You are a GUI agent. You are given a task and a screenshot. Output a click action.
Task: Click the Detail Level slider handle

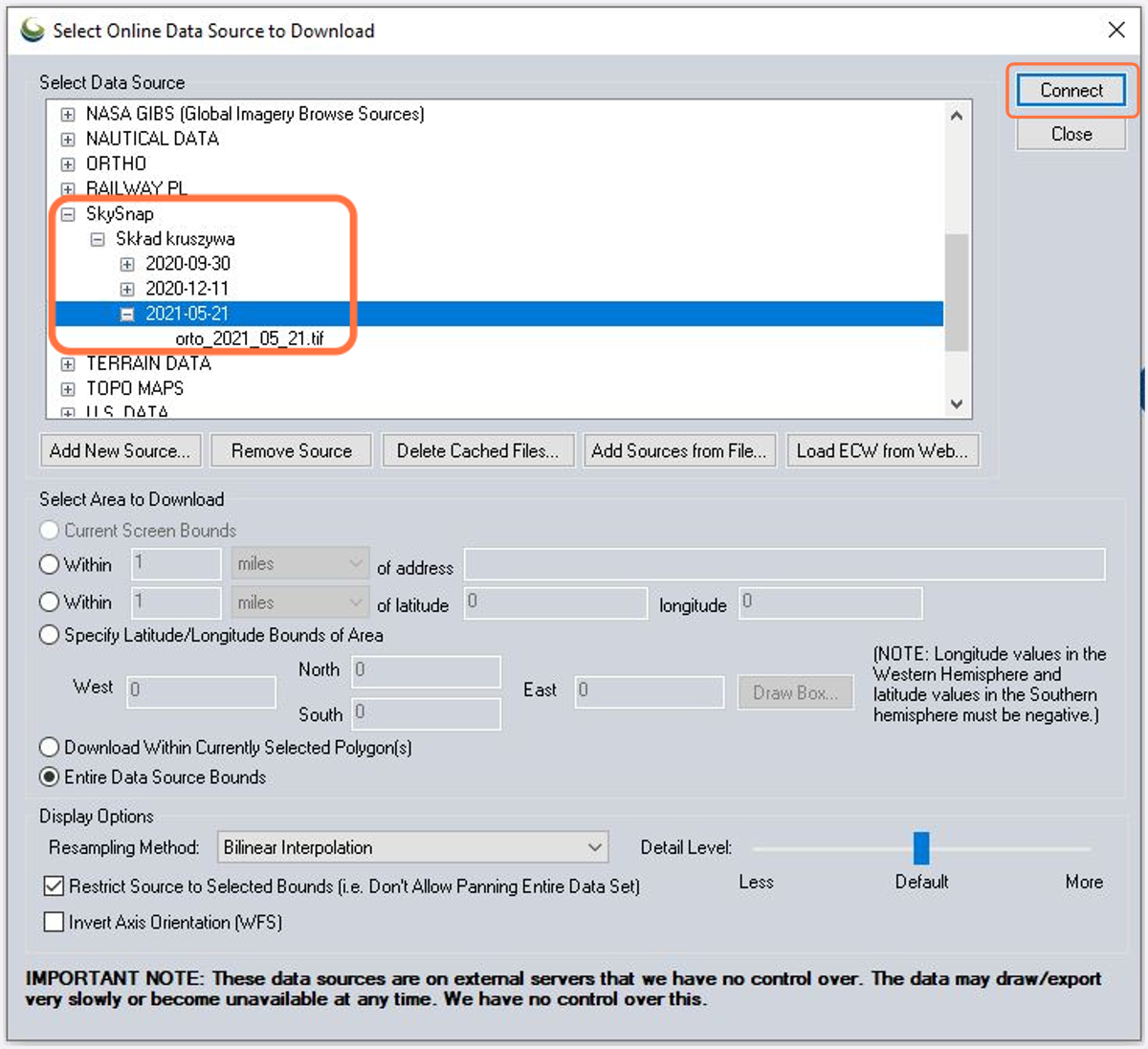921,847
